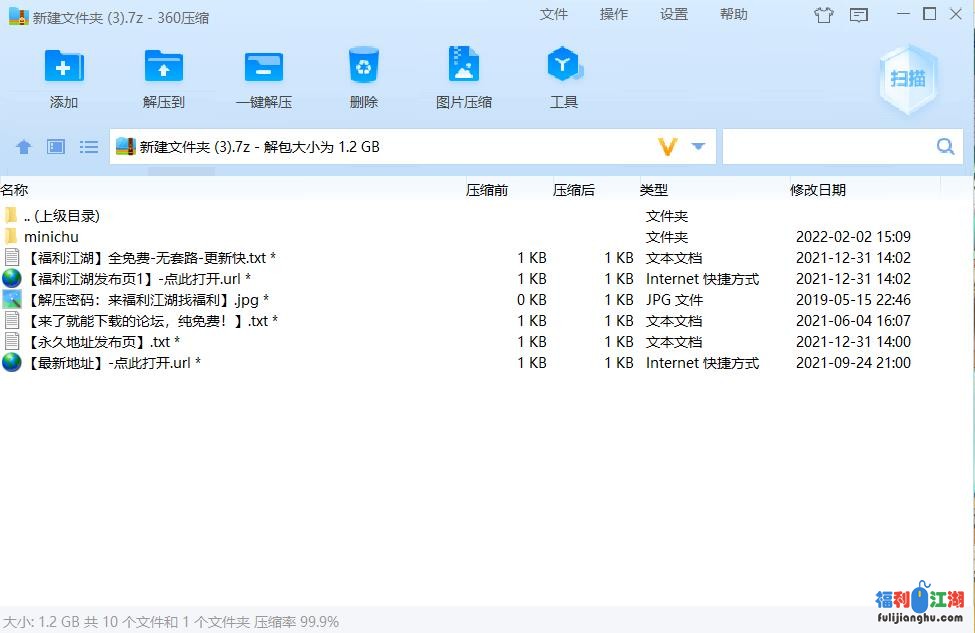
Task: Select the minichu folder
Action: point(51,237)
